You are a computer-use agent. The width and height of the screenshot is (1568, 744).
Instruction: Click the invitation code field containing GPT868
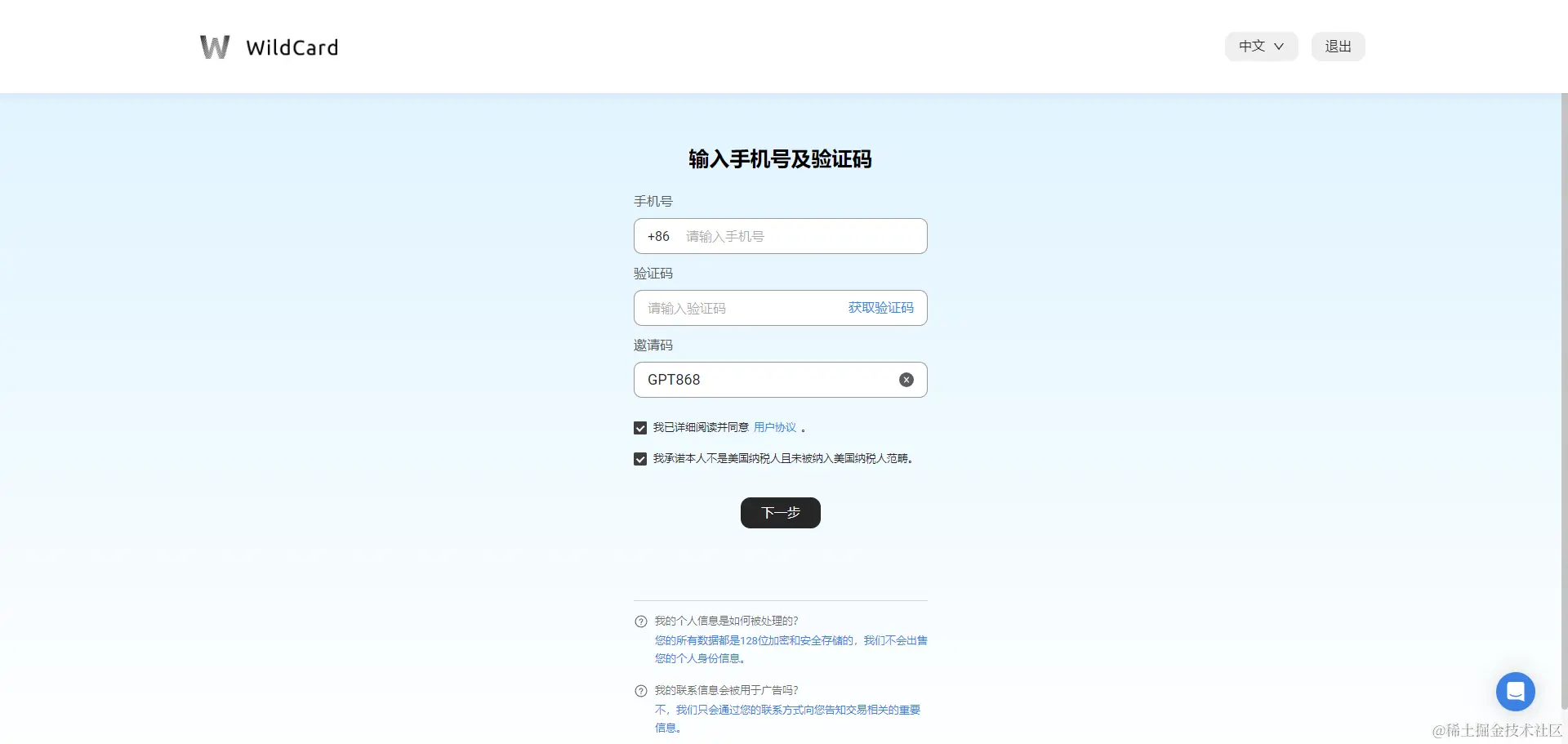[780, 380]
